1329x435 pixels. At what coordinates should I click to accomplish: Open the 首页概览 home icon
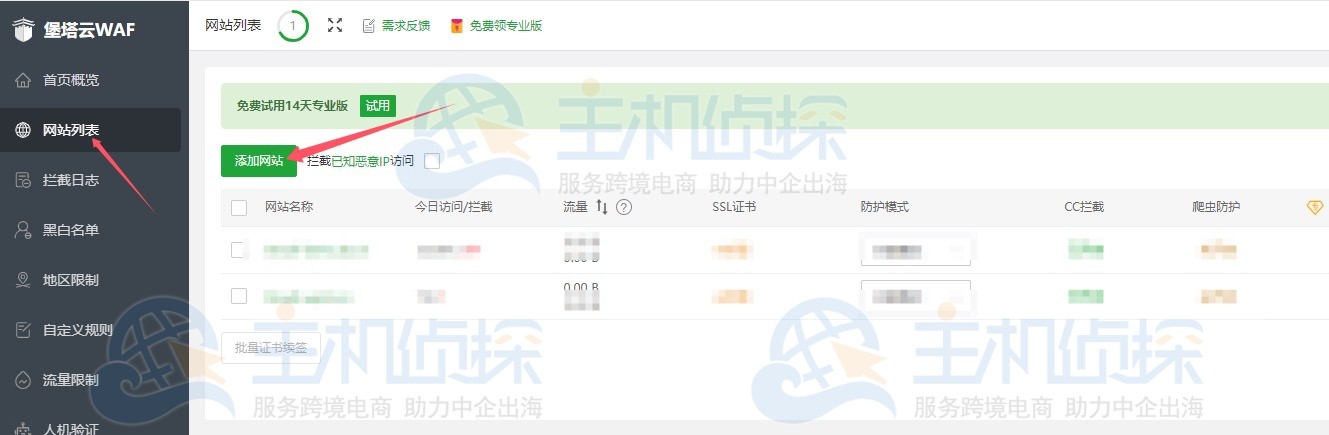(x=23, y=80)
